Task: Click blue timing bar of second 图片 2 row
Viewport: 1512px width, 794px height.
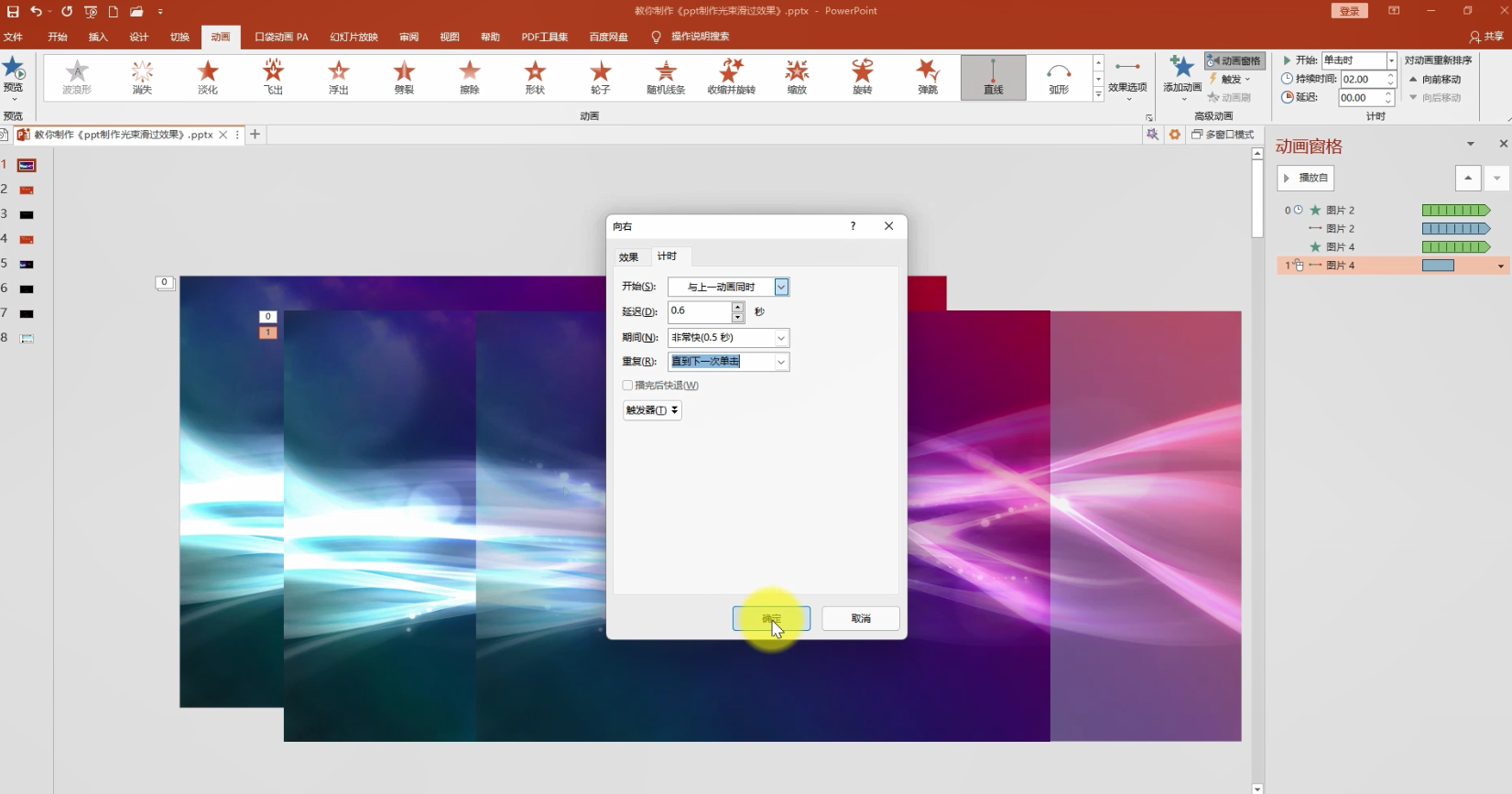Action: (1456, 229)
